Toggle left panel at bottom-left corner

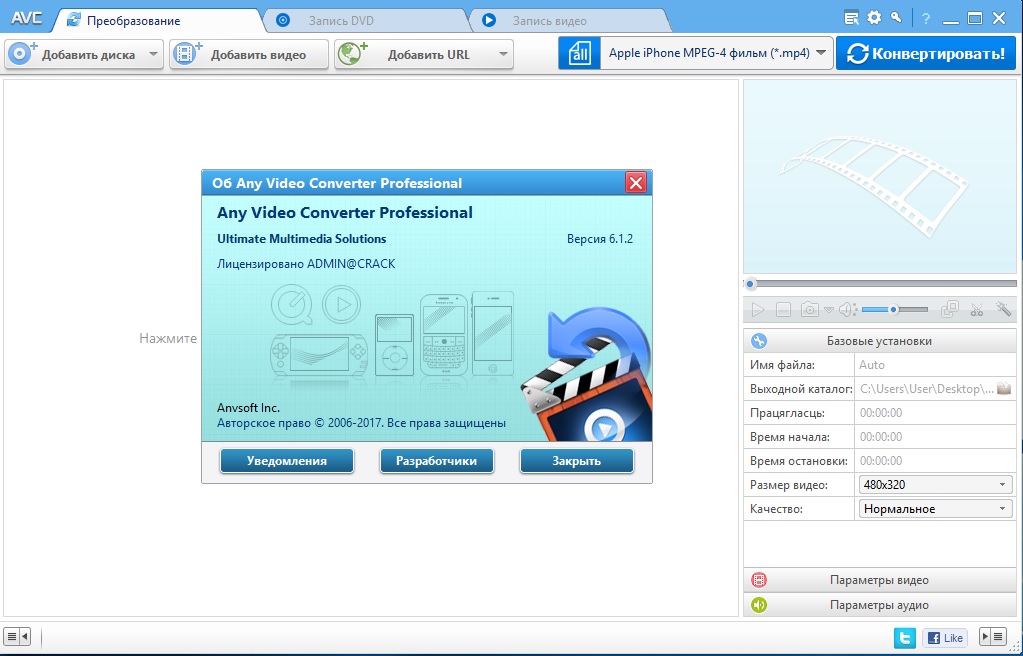(17, 636)
